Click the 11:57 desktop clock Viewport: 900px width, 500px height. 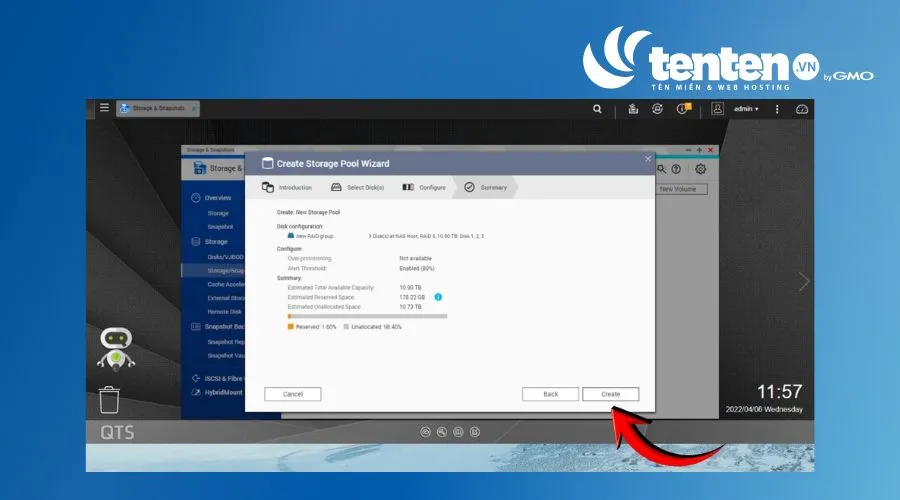point(779,392)
